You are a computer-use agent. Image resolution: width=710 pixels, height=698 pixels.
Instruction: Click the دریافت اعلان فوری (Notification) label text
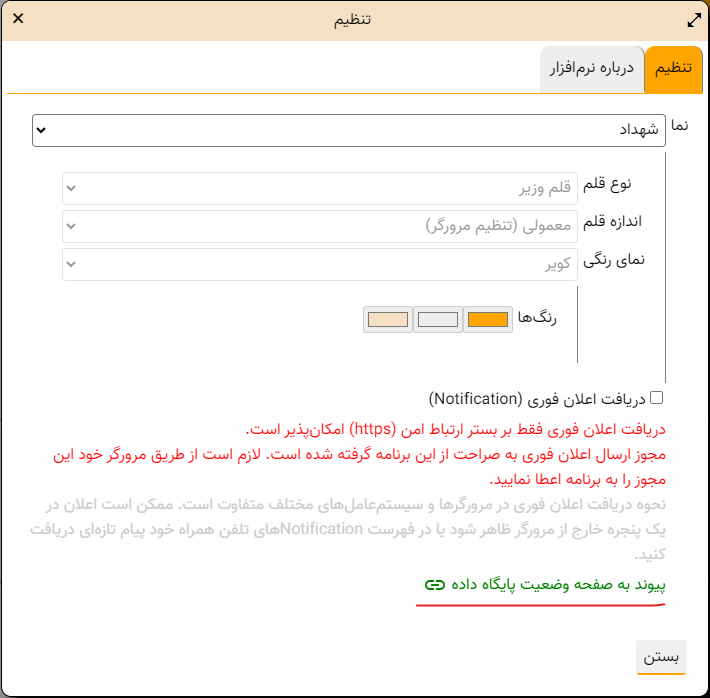tap(538, 399)
